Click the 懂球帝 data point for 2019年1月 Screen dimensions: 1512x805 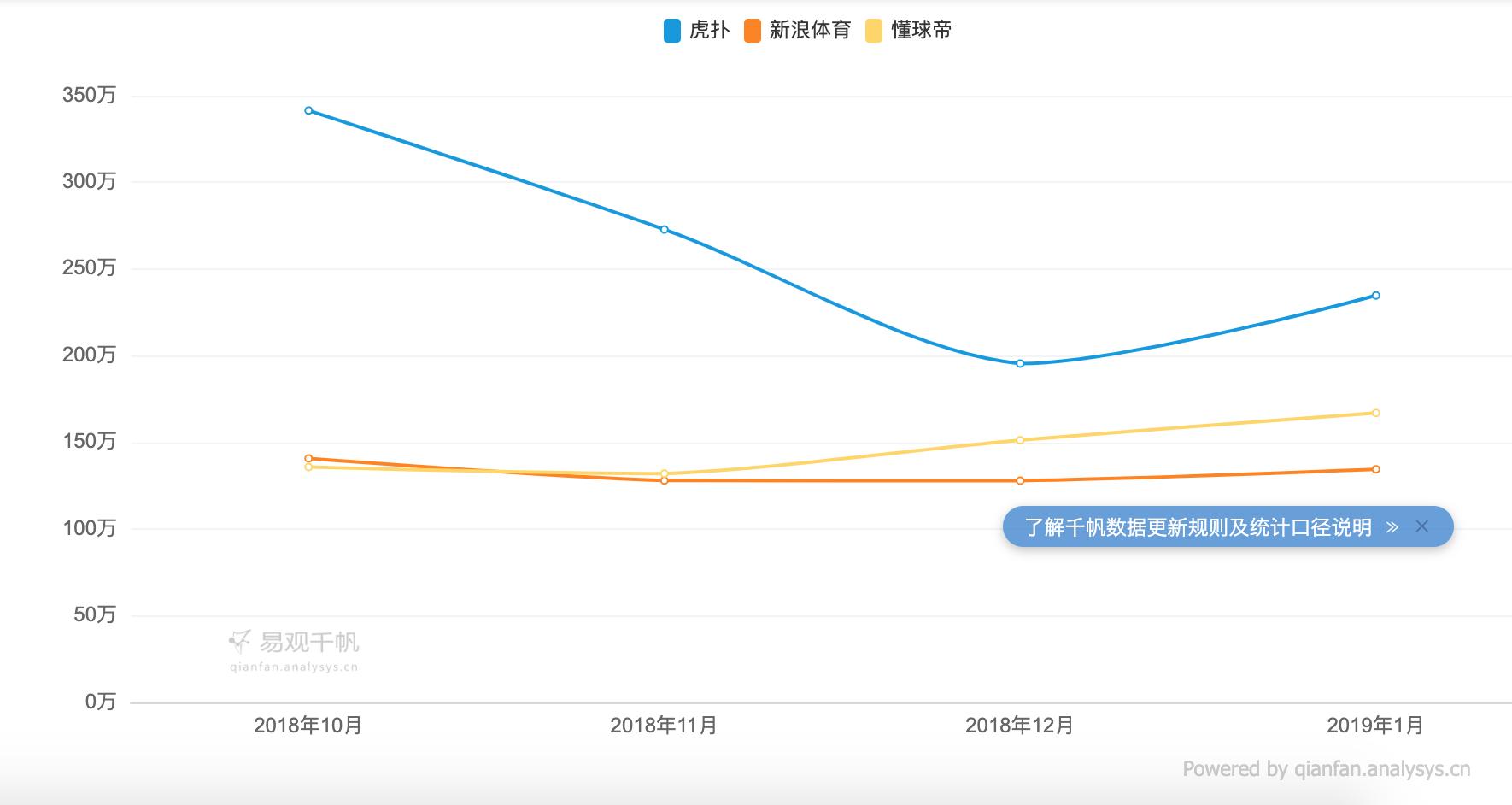[x=1375, y=413]
